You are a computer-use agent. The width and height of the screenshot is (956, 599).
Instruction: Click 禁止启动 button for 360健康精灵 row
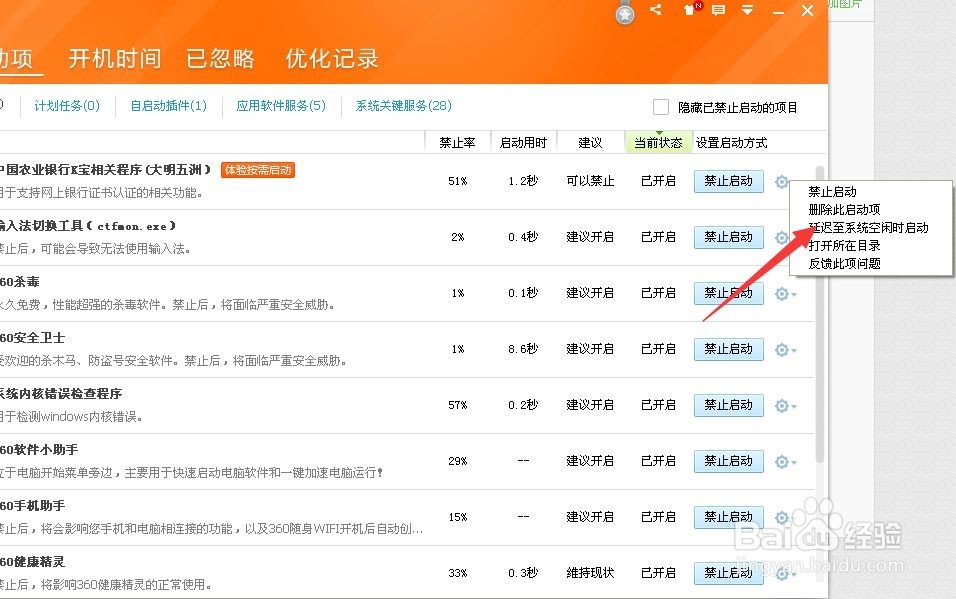coord(729,573)
